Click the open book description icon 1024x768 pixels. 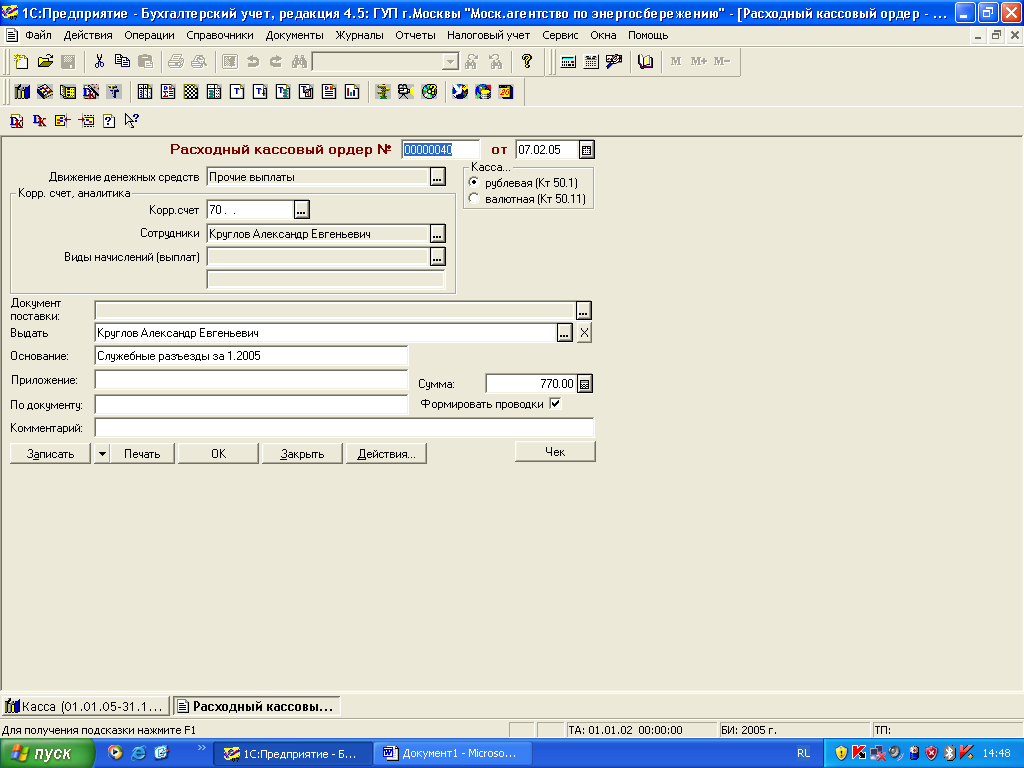point(645,61)
